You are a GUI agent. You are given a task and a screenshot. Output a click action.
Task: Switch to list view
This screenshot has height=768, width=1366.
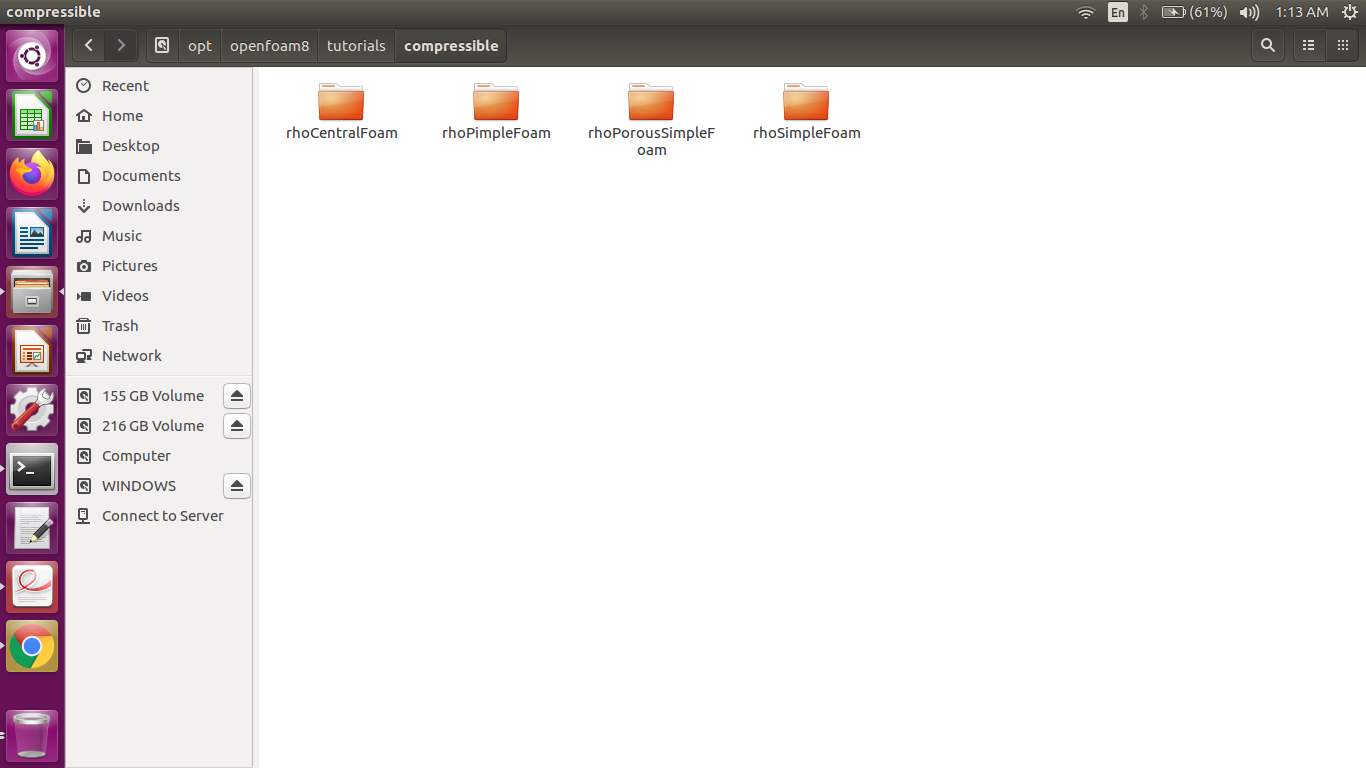pyautogui.click(x=1308, y=45)
